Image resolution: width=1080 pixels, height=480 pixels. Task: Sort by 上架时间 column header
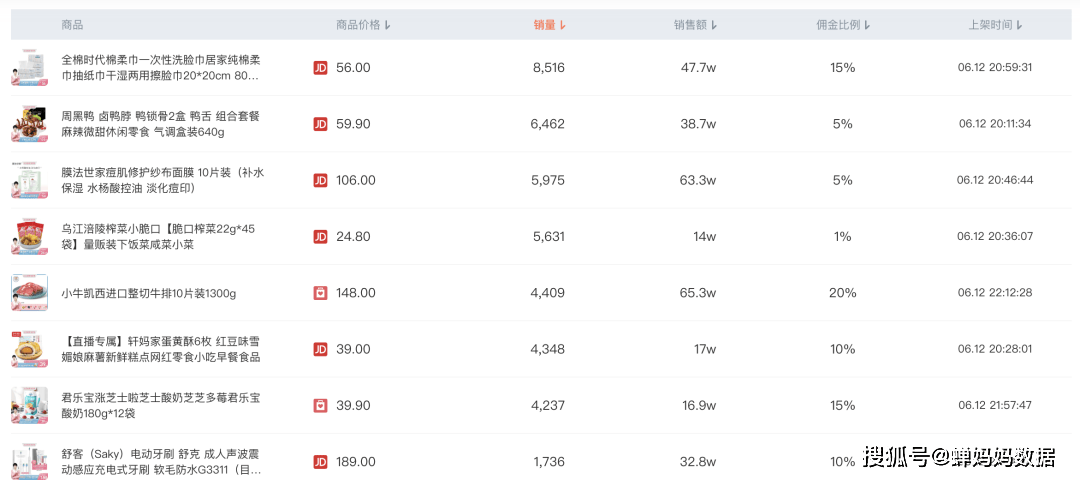coord(995,25)
